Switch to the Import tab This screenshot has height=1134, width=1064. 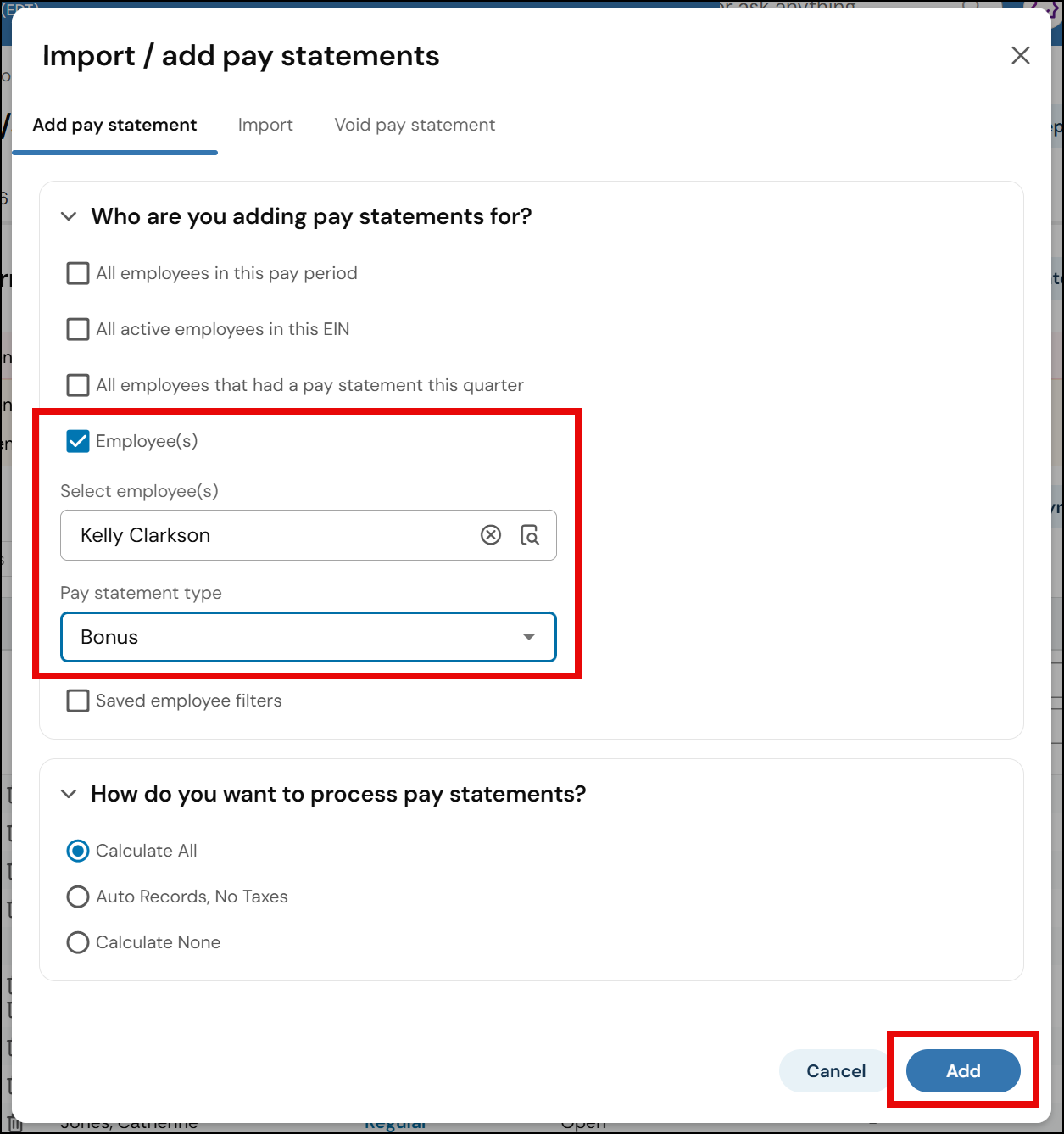click(265, 125)
